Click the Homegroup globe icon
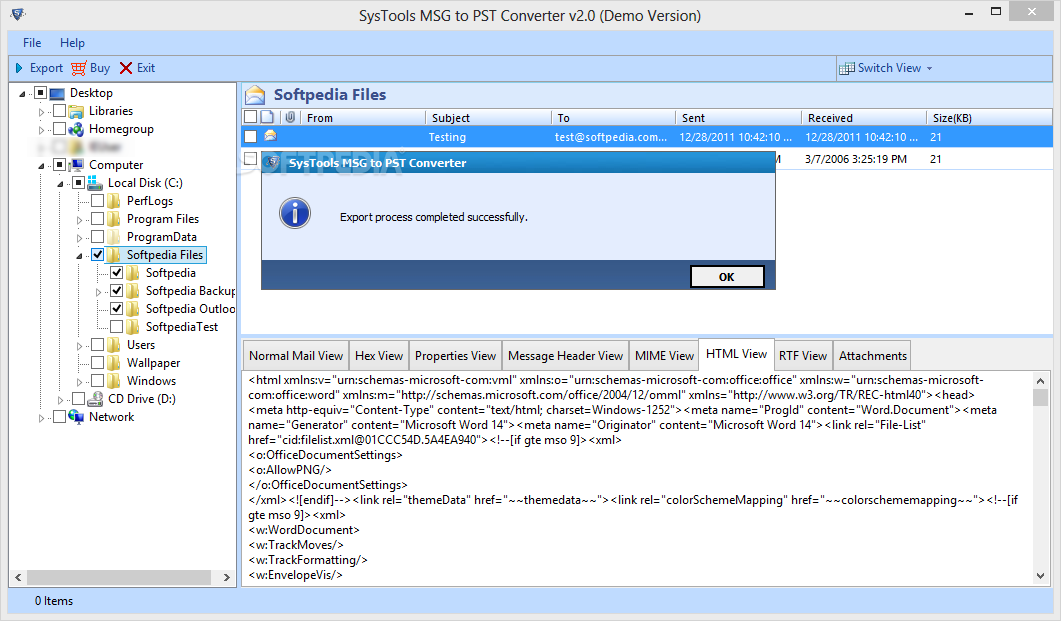 (x=76, y=129)
